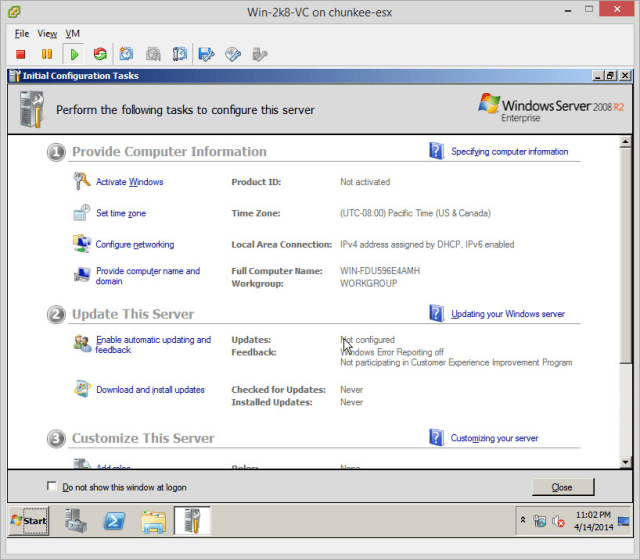Check 'Do not show this window at logon'
Viewport: 640px width, 560px height.
pyautogui.click(x=51, y=486)
